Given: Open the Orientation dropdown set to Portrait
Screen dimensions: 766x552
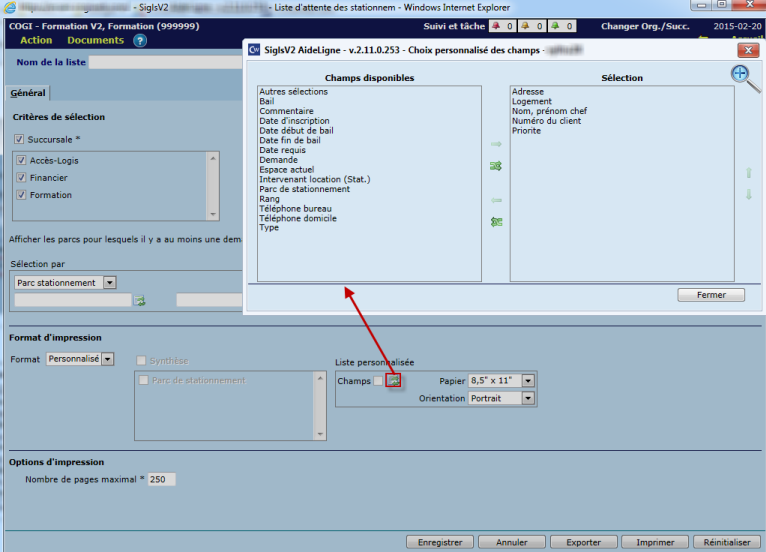Looking at the screenshot, I should pyautogui.click(x=528, y=398).
